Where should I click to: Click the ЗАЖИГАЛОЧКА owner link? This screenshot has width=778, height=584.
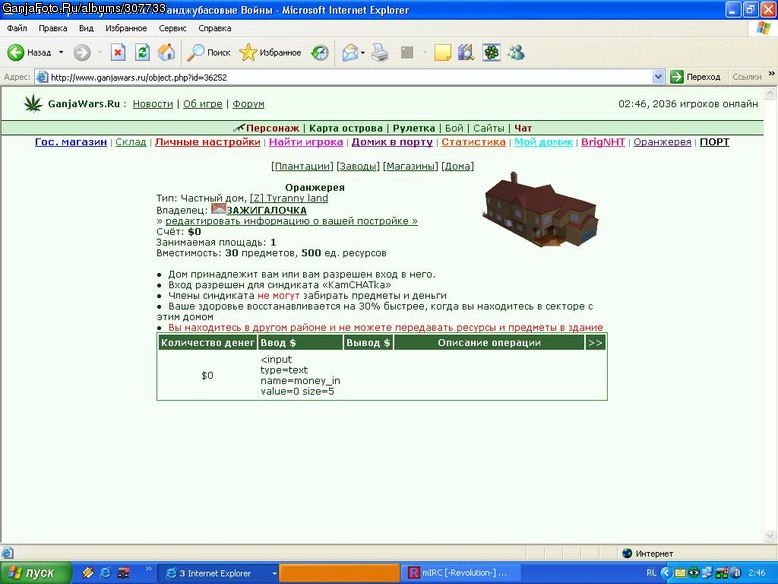click(266, 210)
